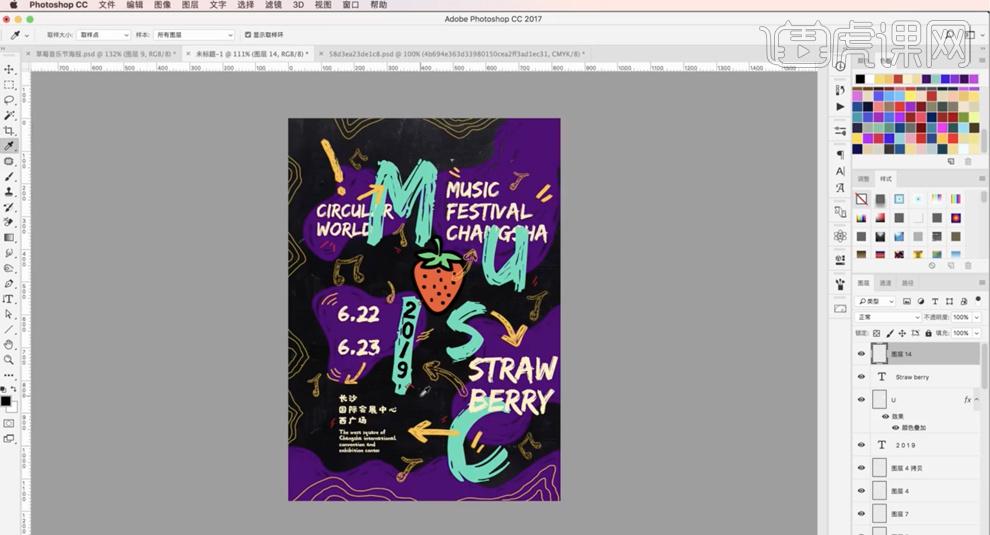This screenshot has height=535, width=990.
Task: Open the Actions panel play icon
Action: click(840, 107)
